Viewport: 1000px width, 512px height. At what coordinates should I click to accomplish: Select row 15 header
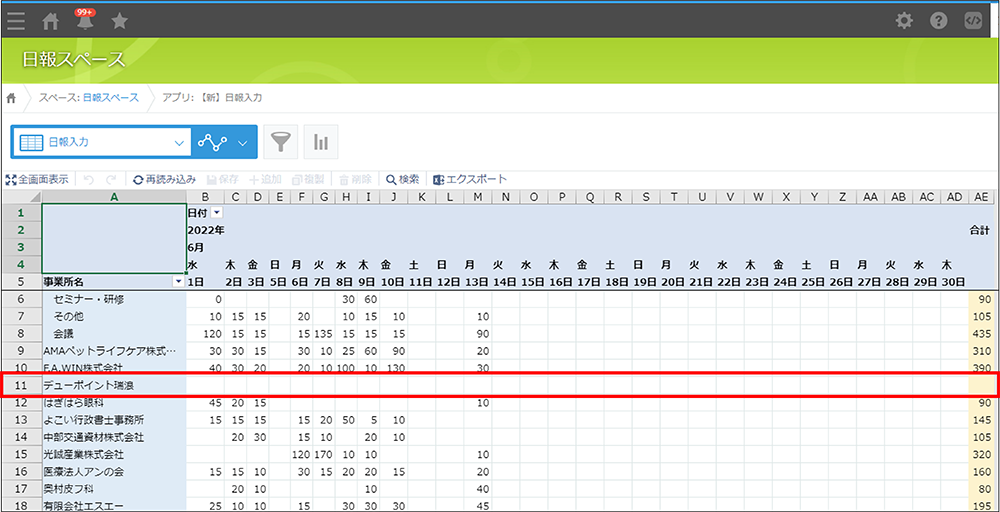(x=21, y=455)
